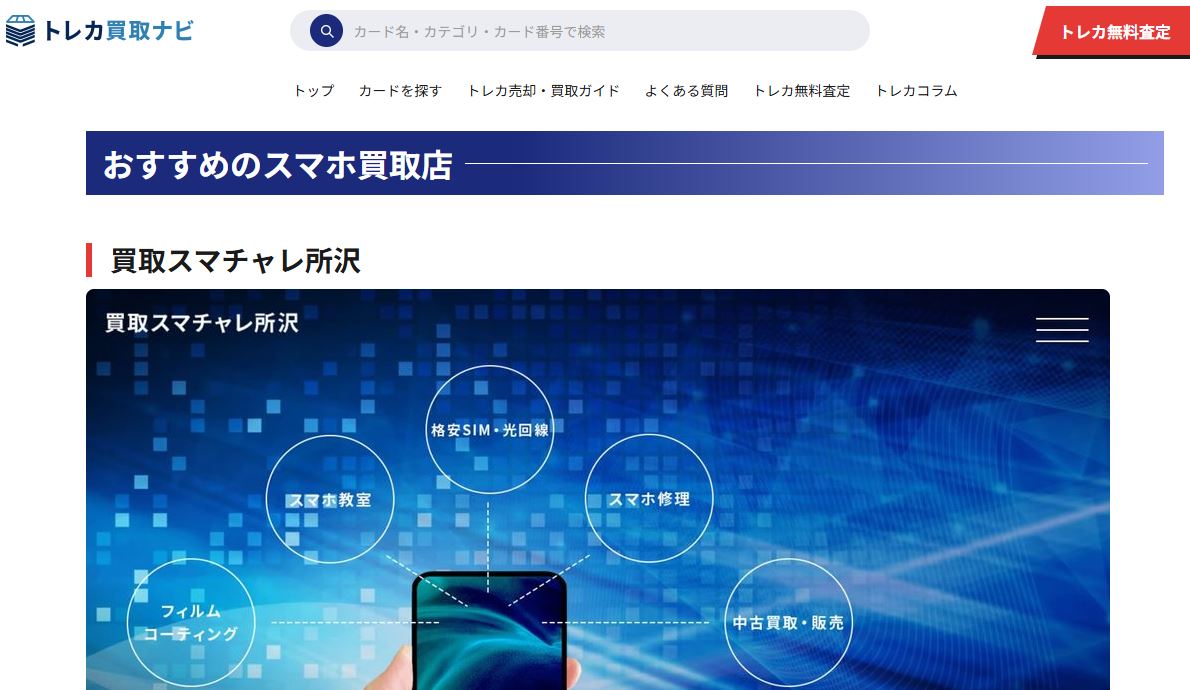Click the トレカ買取ナビ site logo
The image size is (1190, 690).
tap(99, 31)
